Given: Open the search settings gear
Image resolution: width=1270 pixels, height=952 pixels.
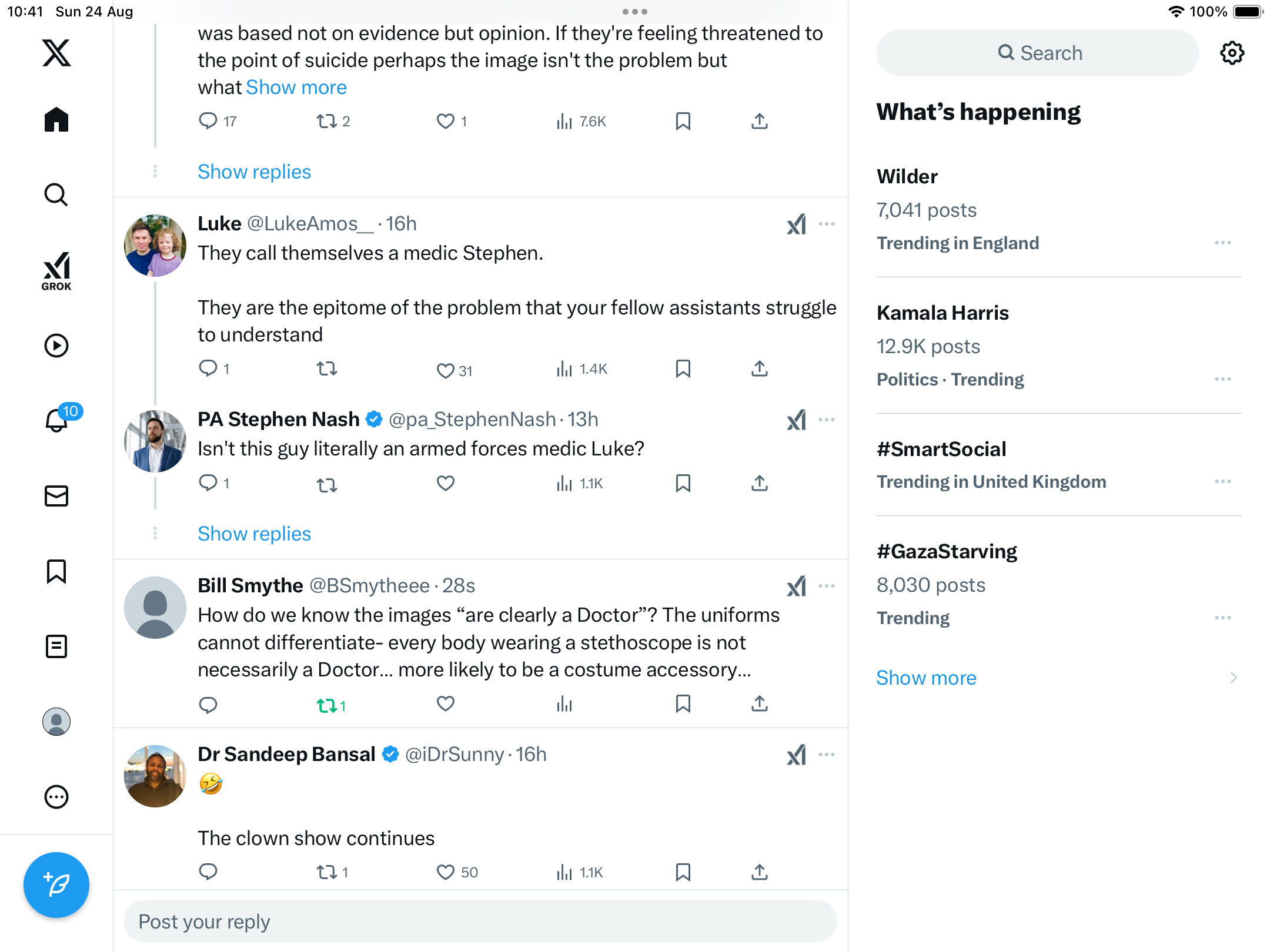Looking at the screenshot, I should 1232,53.
